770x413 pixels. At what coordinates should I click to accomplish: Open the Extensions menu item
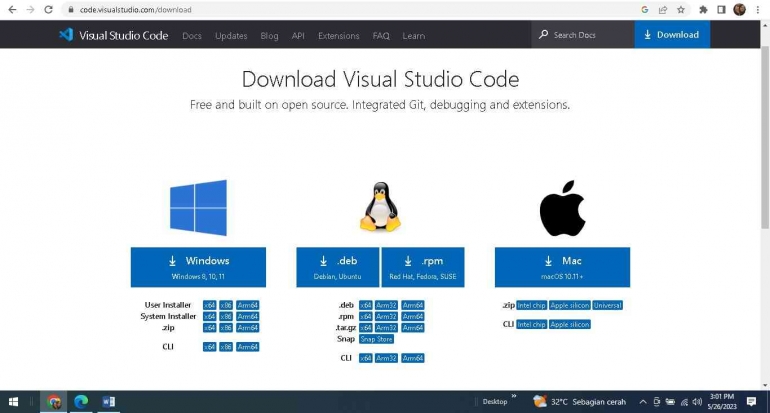point(338,36)
